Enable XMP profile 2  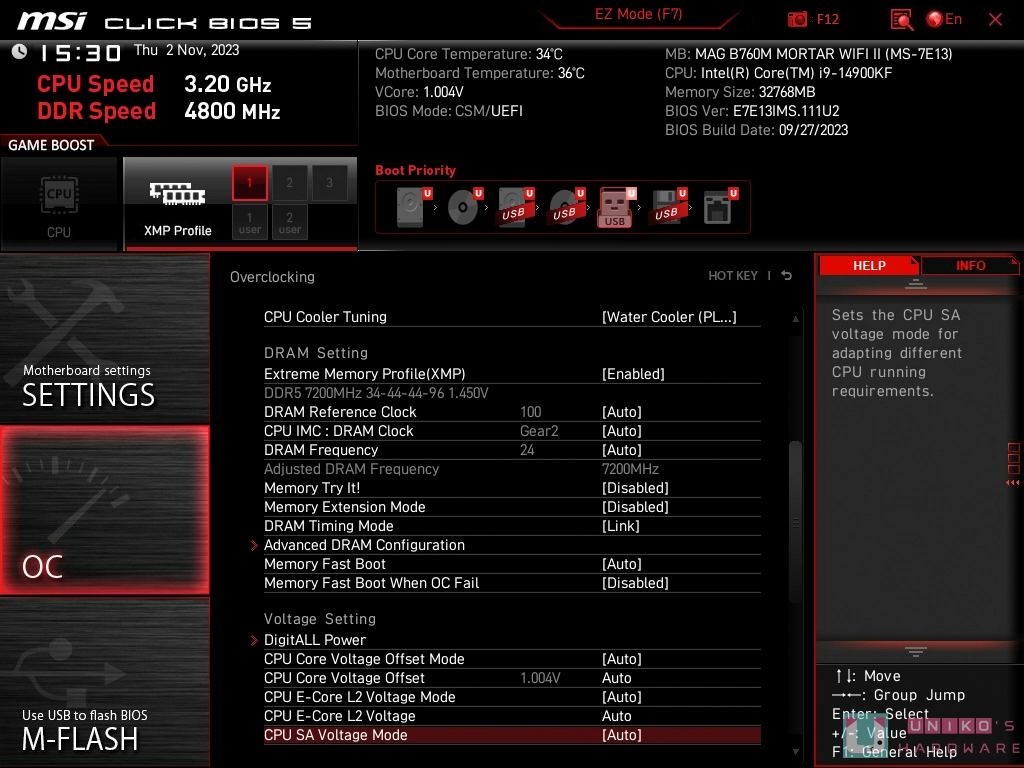tap(289, 183)
